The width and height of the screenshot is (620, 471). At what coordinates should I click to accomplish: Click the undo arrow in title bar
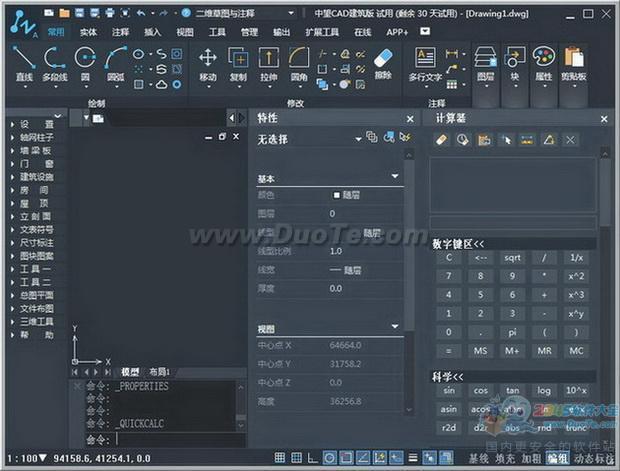tap(141, 13)
